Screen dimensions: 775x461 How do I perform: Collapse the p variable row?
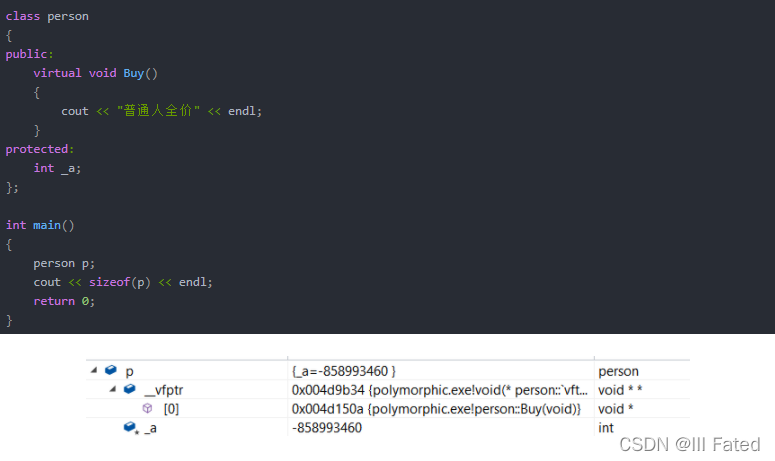pyautogui.click(x=94, y=370)
